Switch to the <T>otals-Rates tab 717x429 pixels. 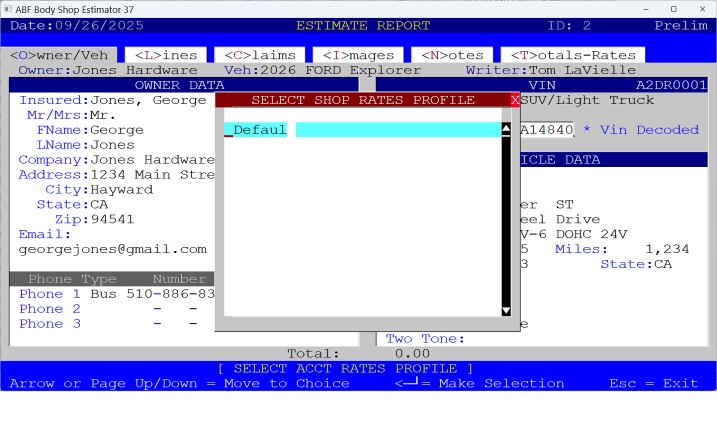573,55
